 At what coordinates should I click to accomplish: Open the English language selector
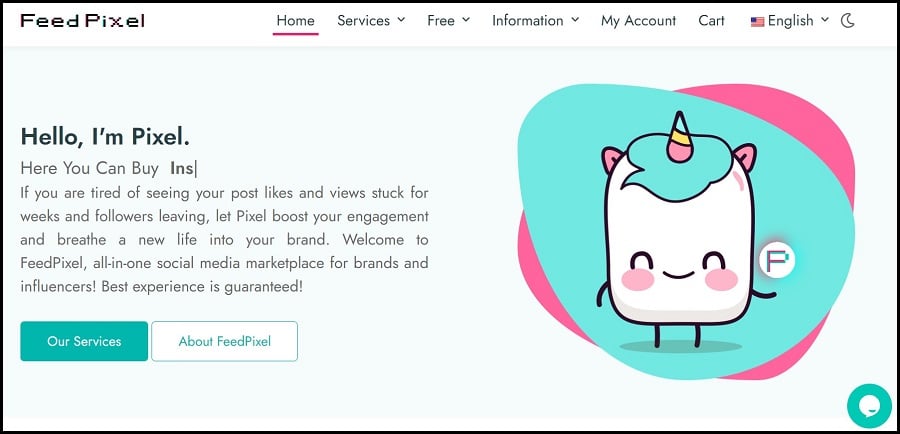pos(790,21)
